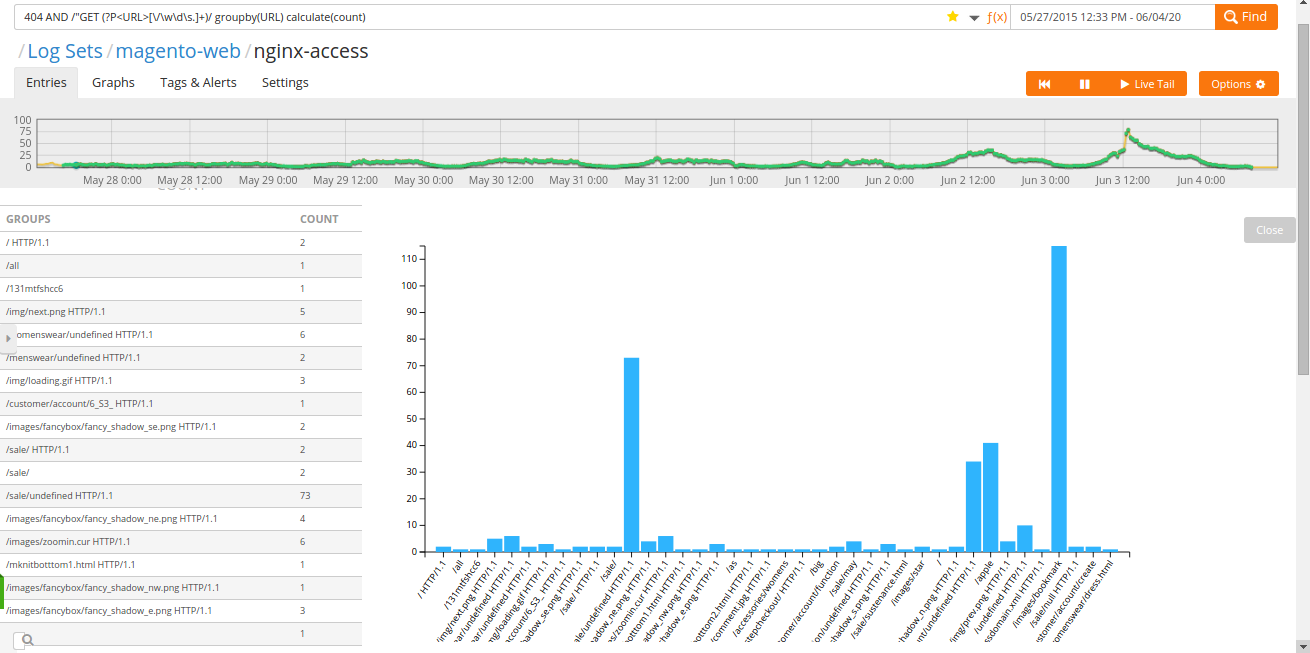Select '/img/next.png HTTP/1.1' row

(181, 312)
